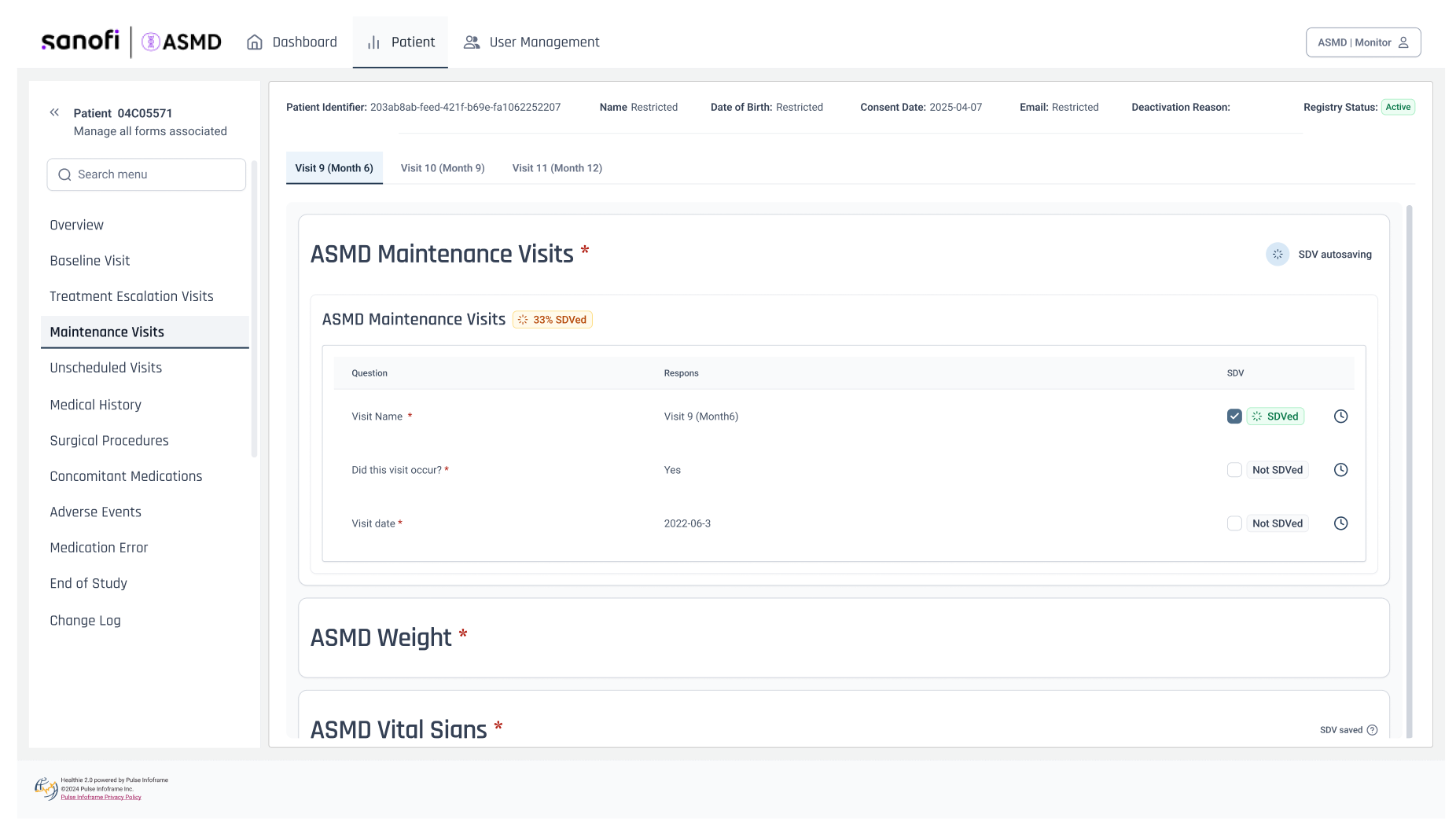Click the Active registry status badge
The image size is (1456, 822).
pyautogui.click(x=1399, y=107)
